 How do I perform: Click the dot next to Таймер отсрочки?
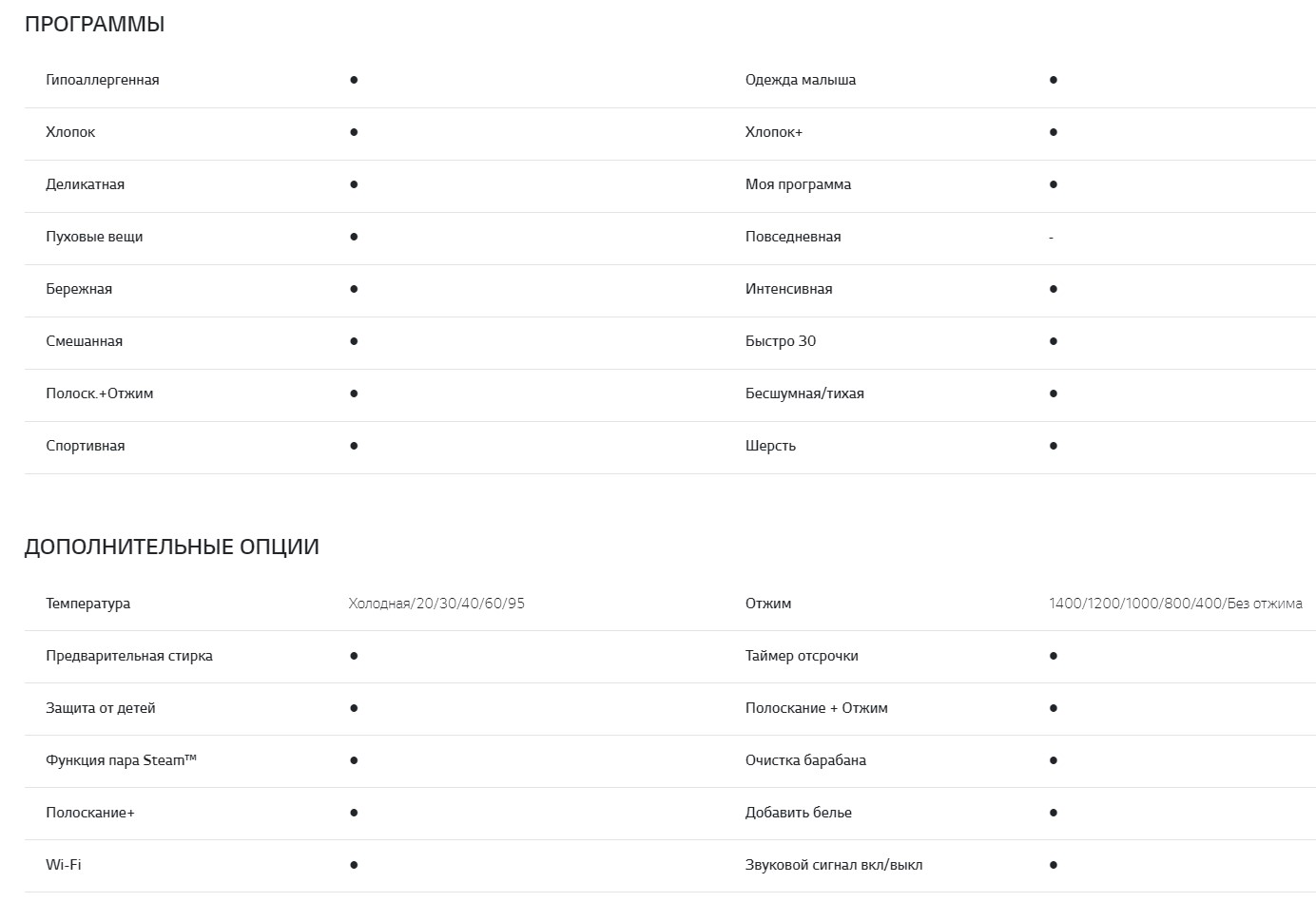coord(1053,656)
